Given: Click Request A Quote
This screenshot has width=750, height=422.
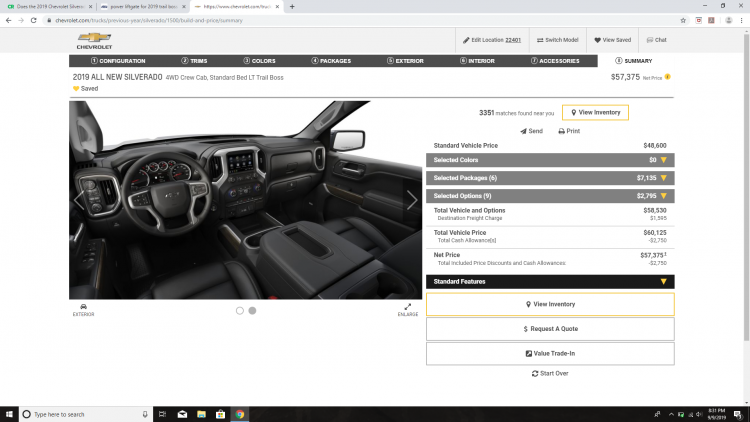Looking at the screenshot, I should [550, 329].
